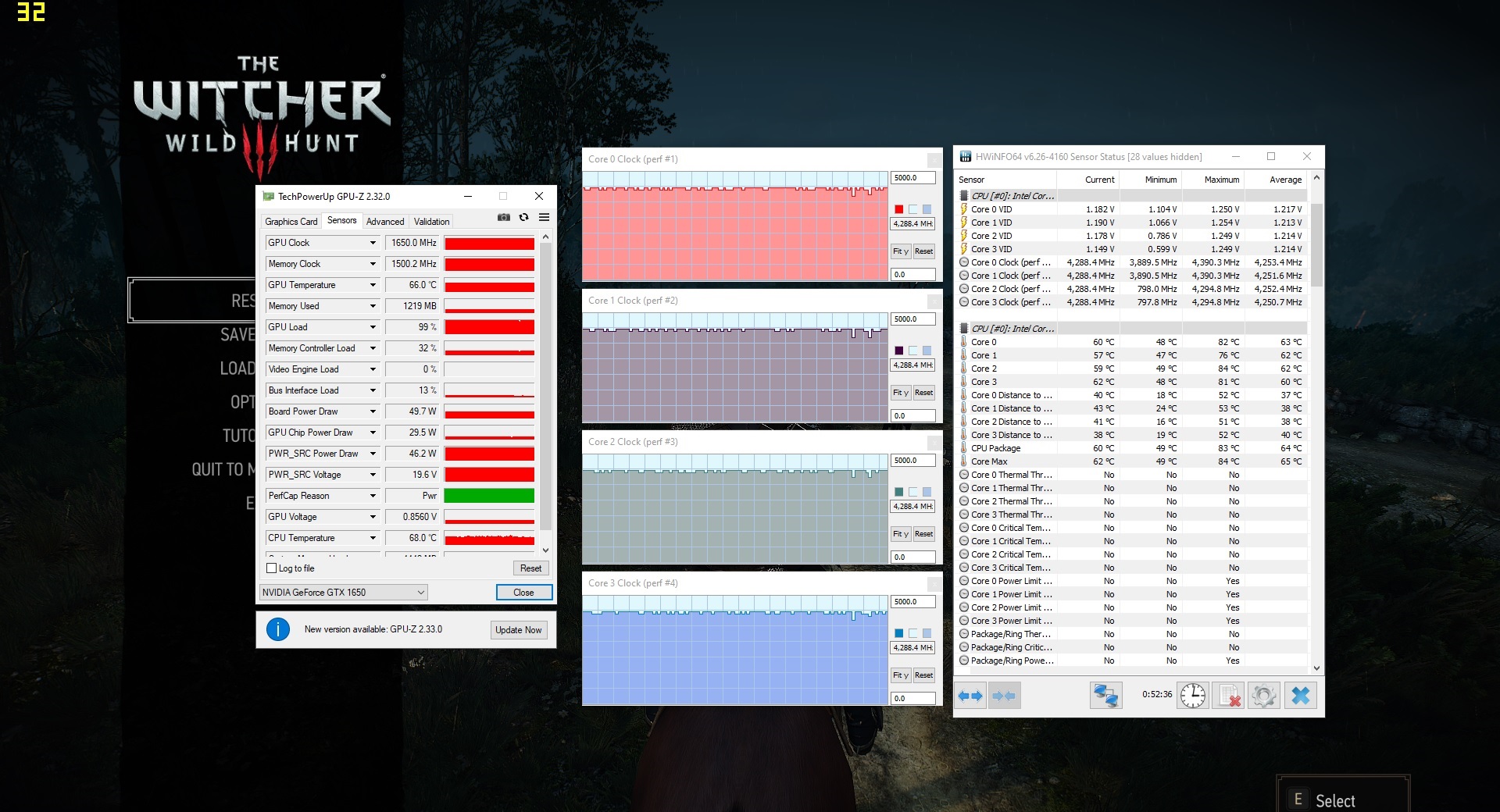Close Core 3 Clock graph window
Image resolution: width=1500 pixels, height=812 pixels.
click(933, 583)
